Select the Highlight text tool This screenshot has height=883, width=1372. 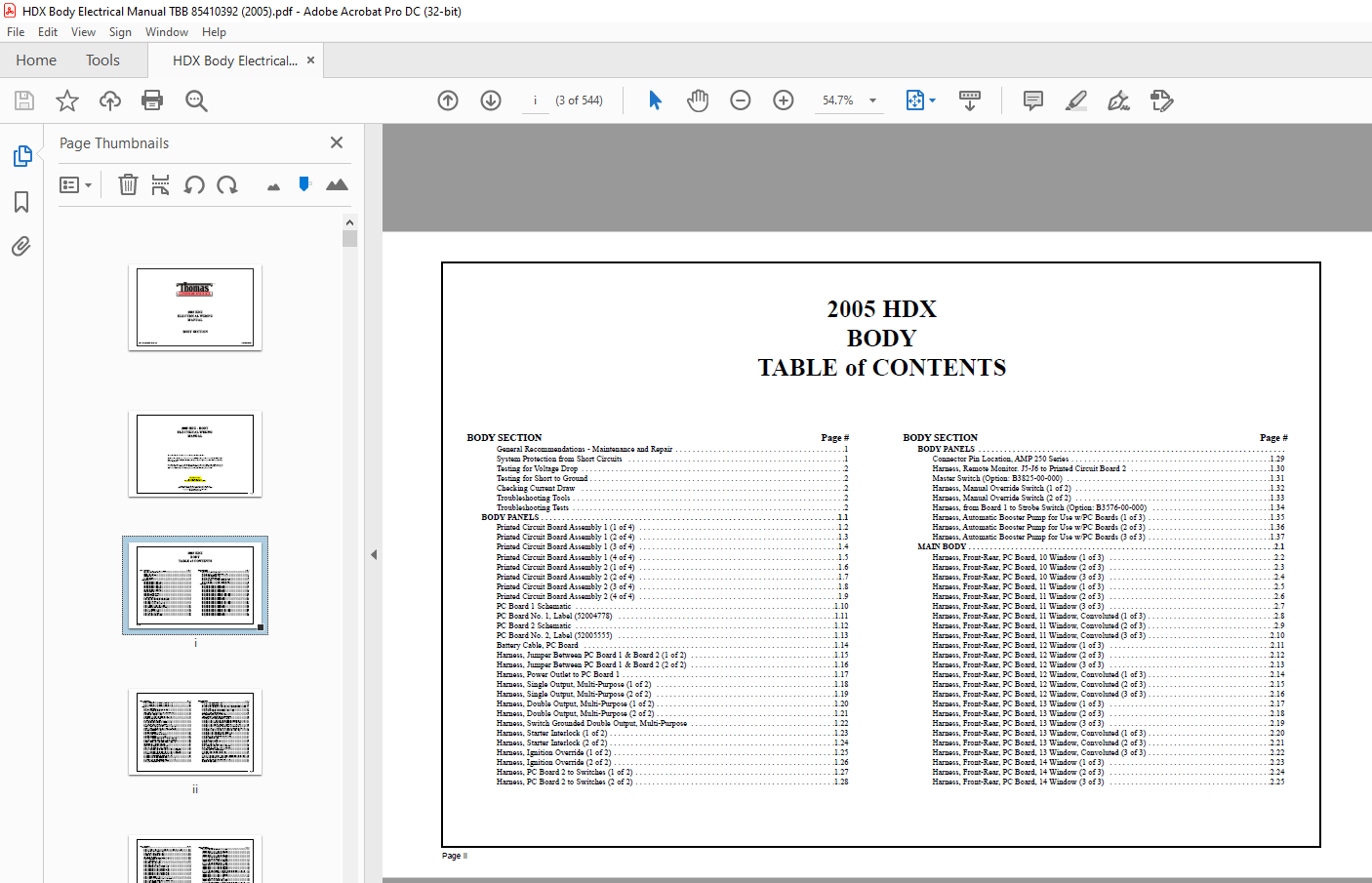[1076, 100]
